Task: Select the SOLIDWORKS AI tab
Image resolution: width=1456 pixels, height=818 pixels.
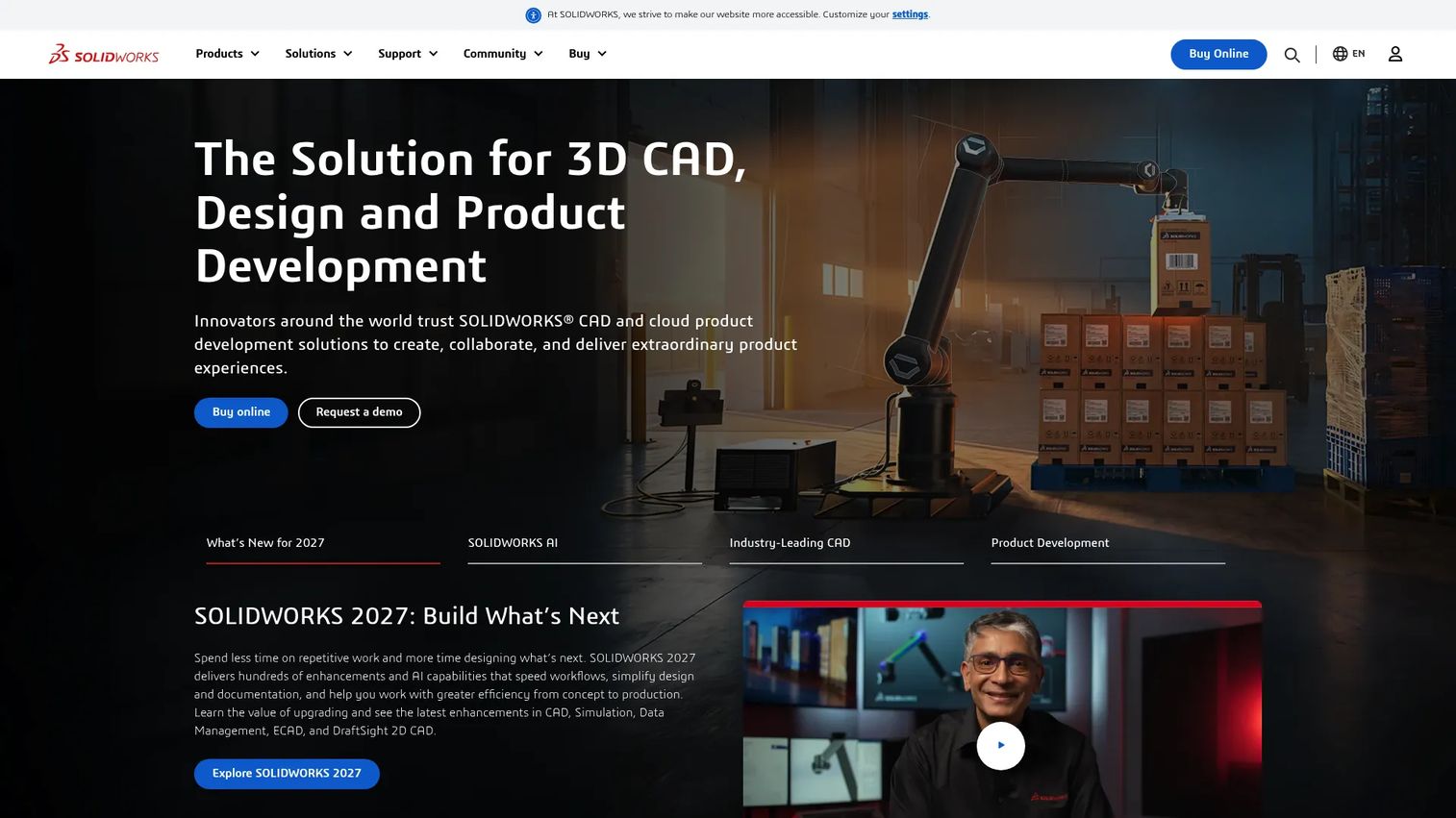Action: click(585, 544)
